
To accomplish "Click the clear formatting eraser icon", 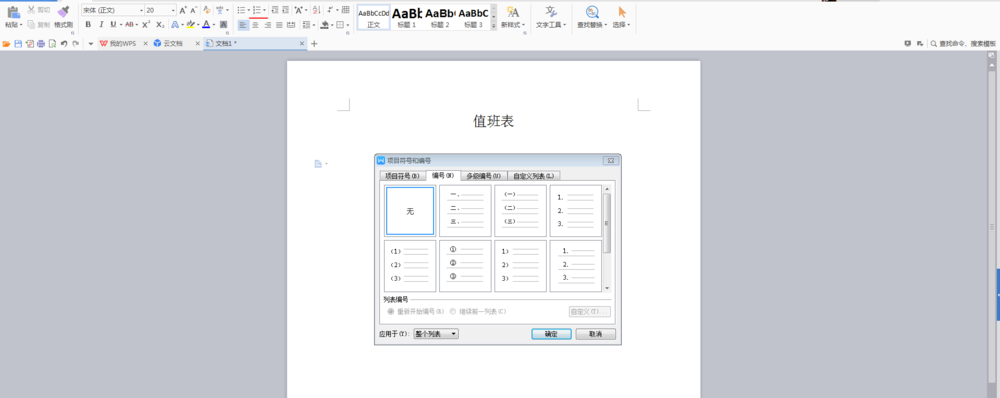I will 207,10.
